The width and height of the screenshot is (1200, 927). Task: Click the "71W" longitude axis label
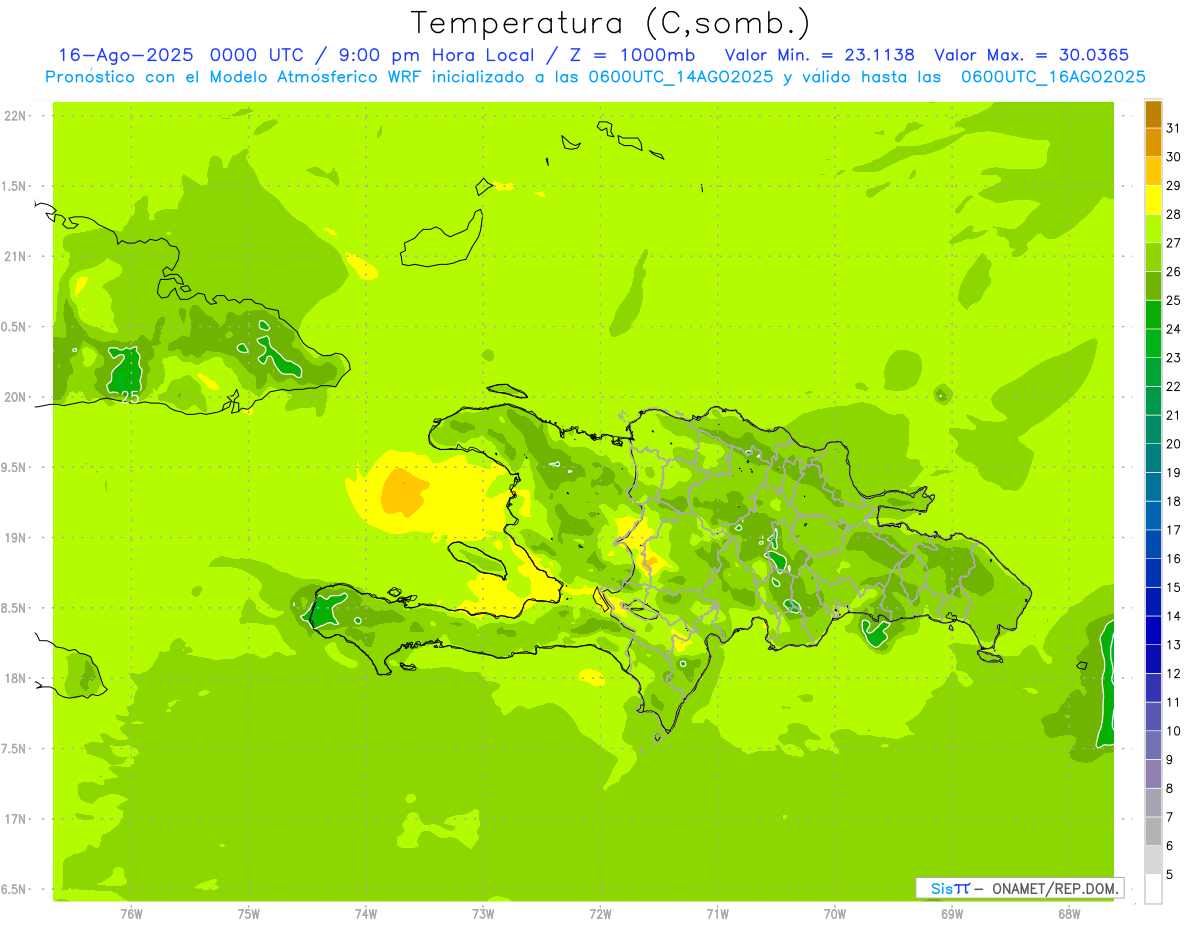pos(717,914)
